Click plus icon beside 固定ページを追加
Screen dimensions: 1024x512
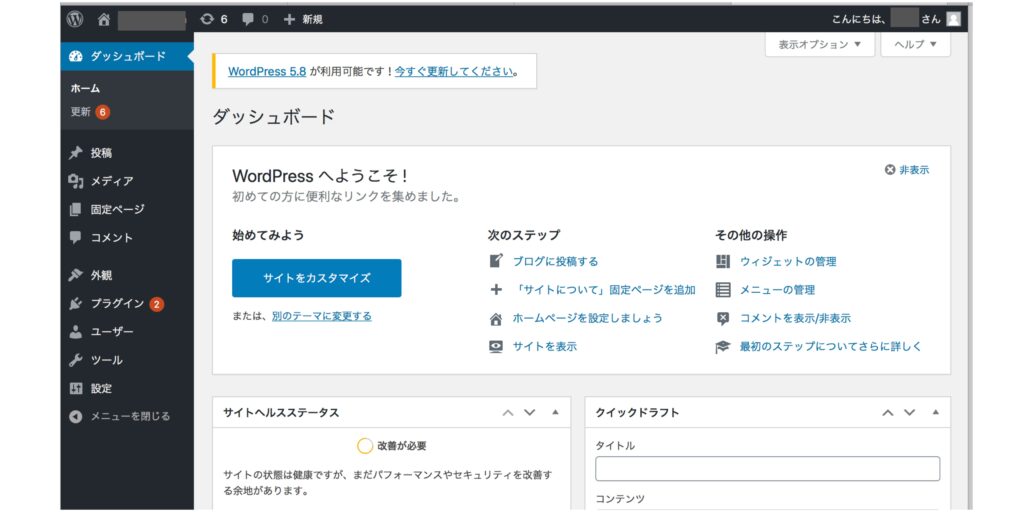[496, 290]
